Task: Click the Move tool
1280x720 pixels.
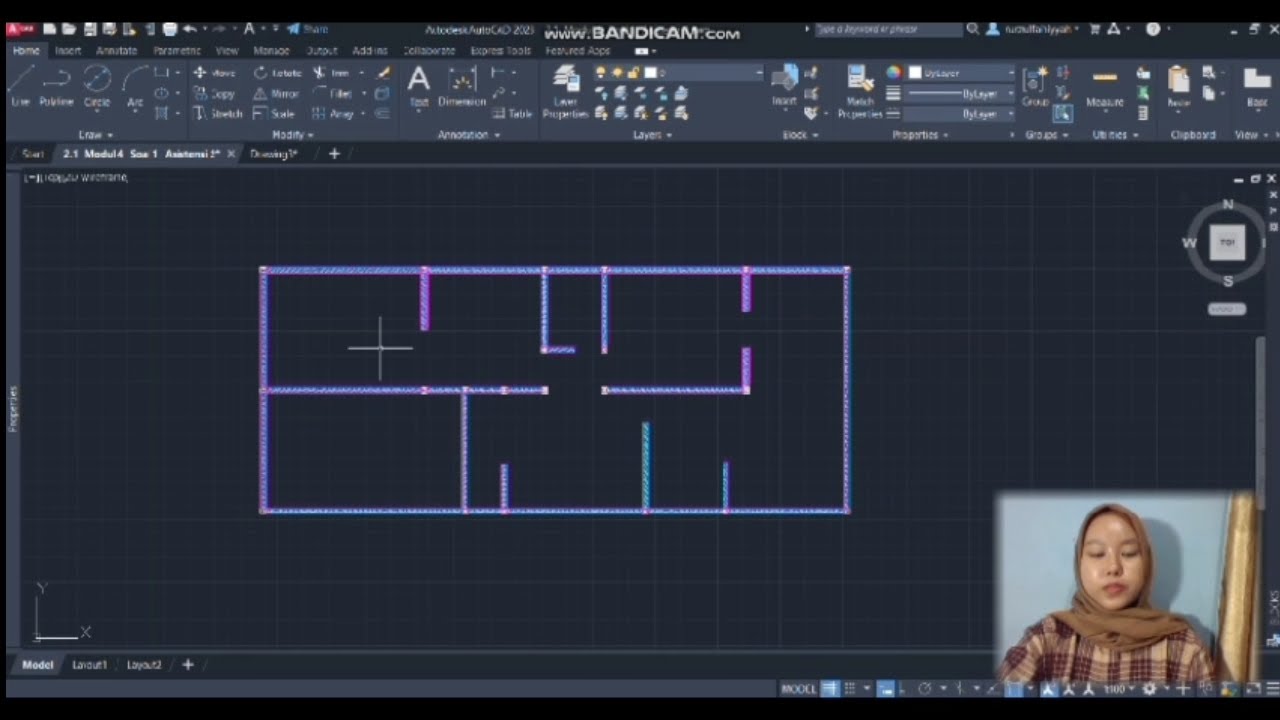Action: click(215, 73)
